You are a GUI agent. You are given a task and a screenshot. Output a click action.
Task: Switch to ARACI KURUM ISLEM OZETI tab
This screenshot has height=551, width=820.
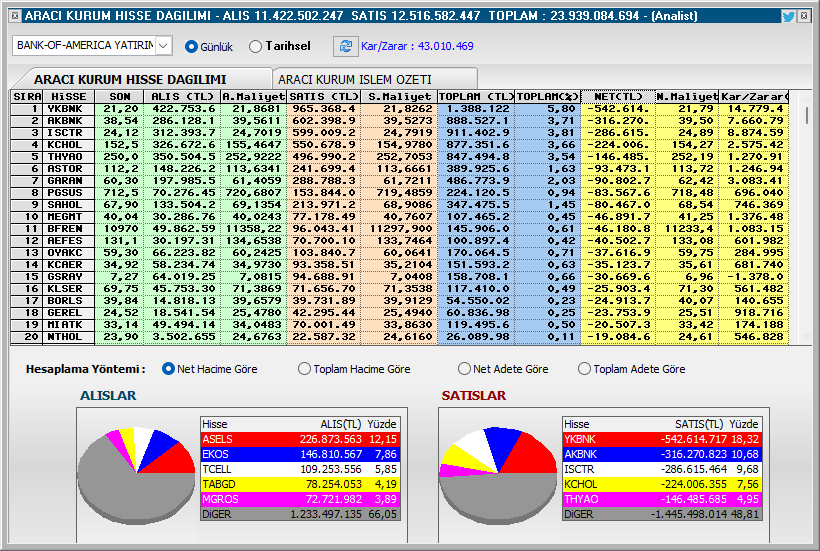[374, 79]
